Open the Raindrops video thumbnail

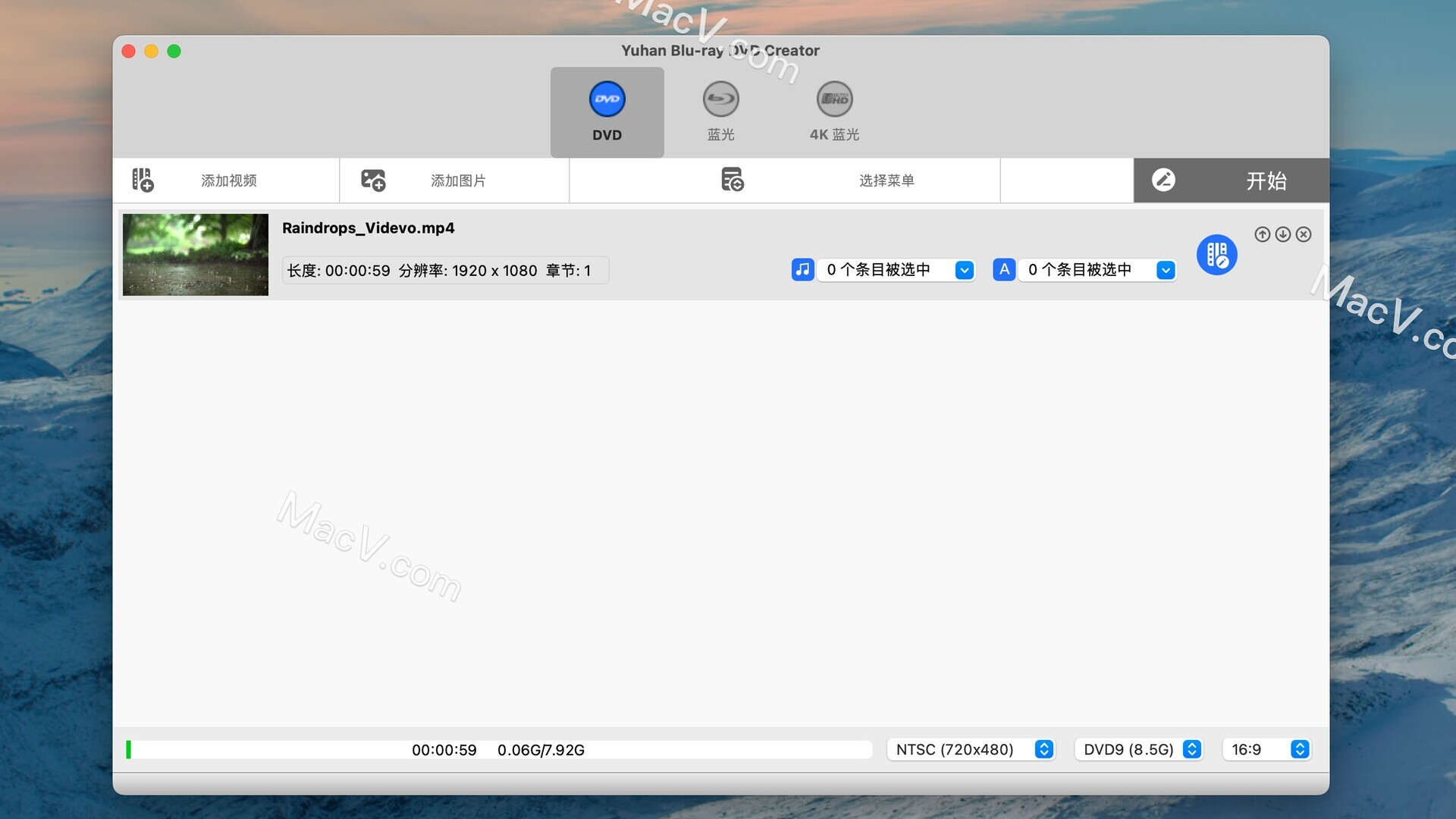pyautogui.click(x=196, y=255)
